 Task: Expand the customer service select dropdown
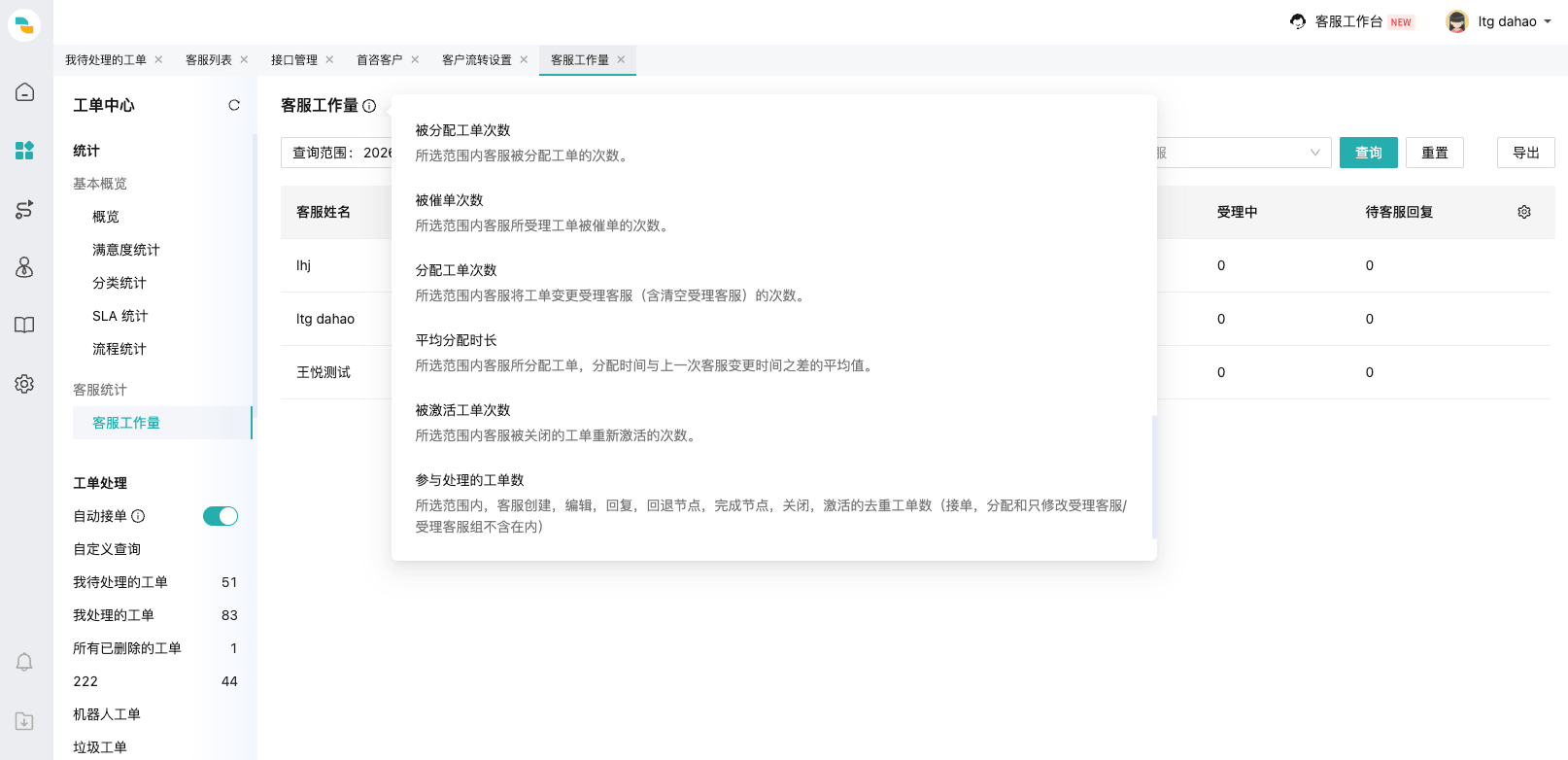click(1314, 153)
